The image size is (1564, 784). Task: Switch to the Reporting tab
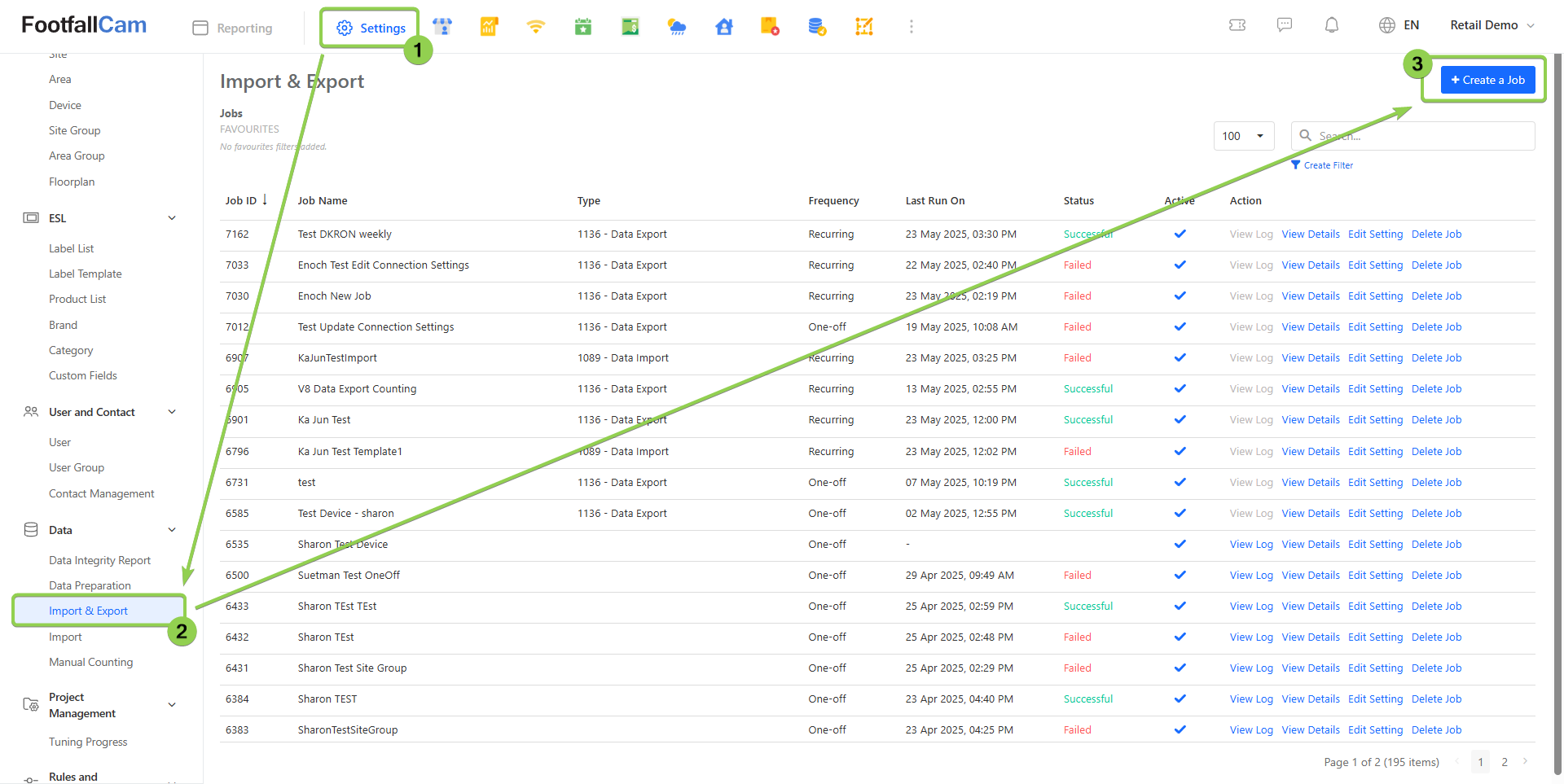point(233,28)
